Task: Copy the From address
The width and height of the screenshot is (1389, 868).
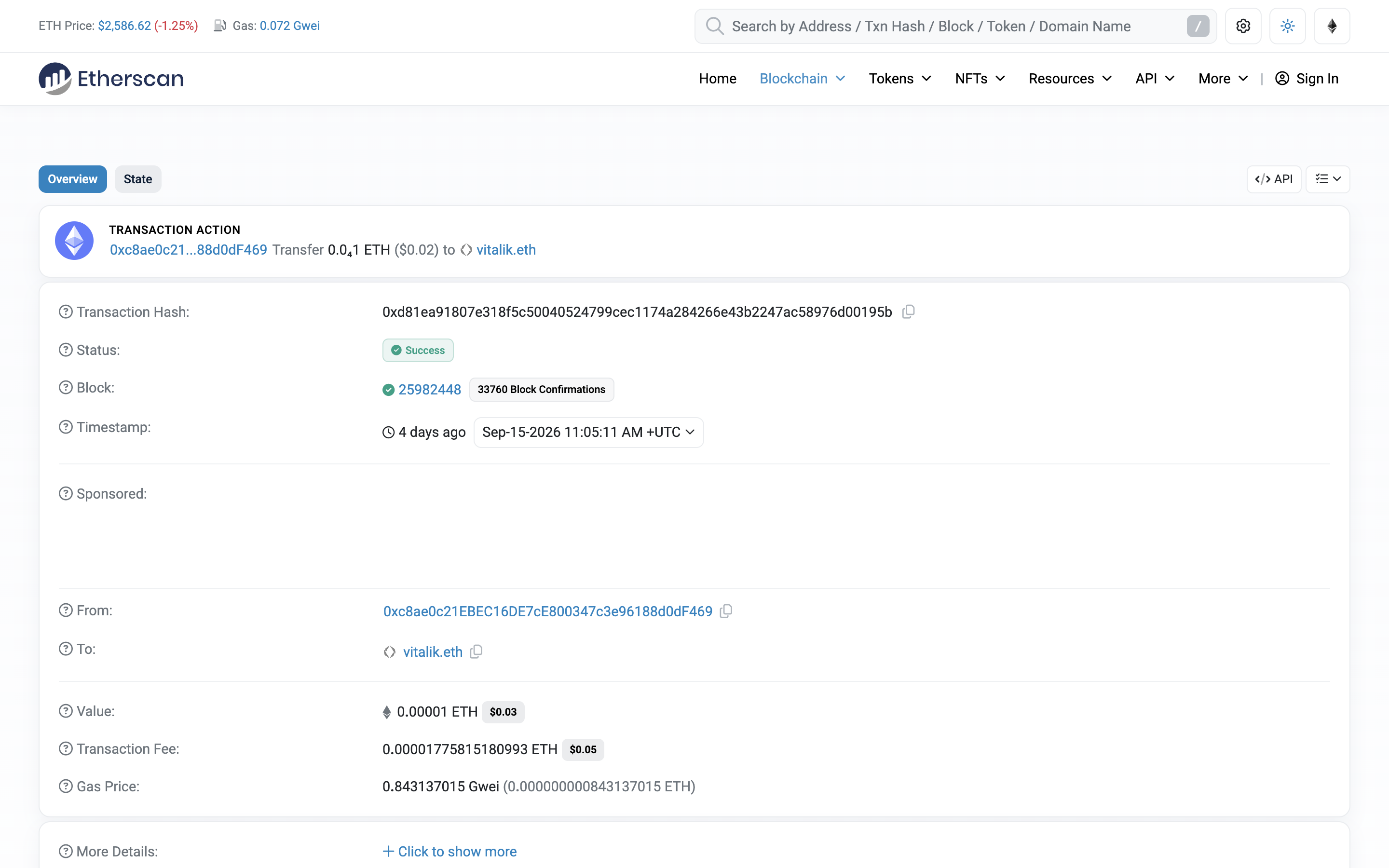Action: click(x=726, y=611)
